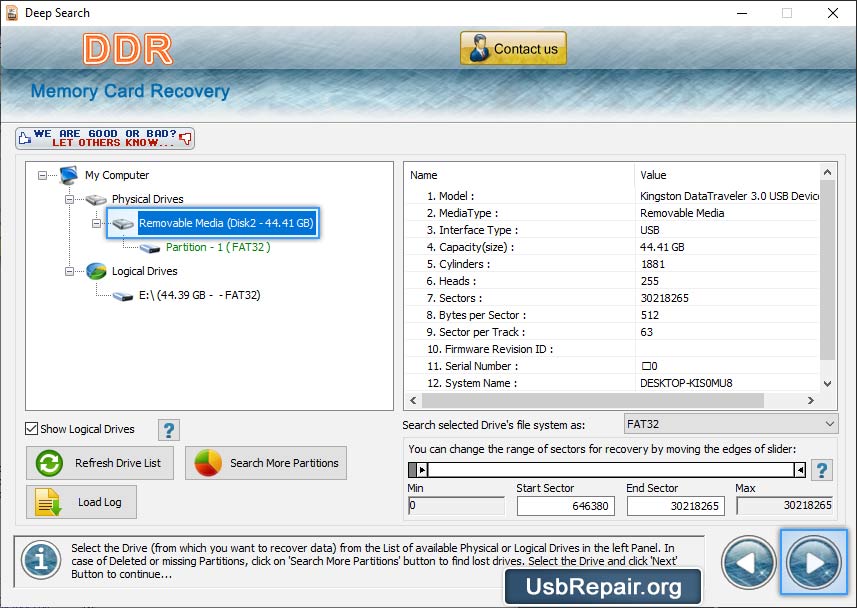Collapse the My Computer tree node

point(42,176)
